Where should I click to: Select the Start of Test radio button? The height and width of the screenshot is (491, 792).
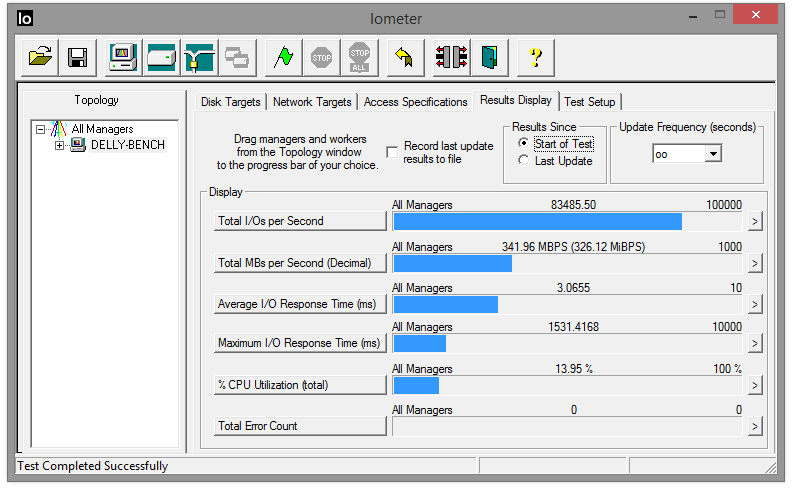point(523,143)
